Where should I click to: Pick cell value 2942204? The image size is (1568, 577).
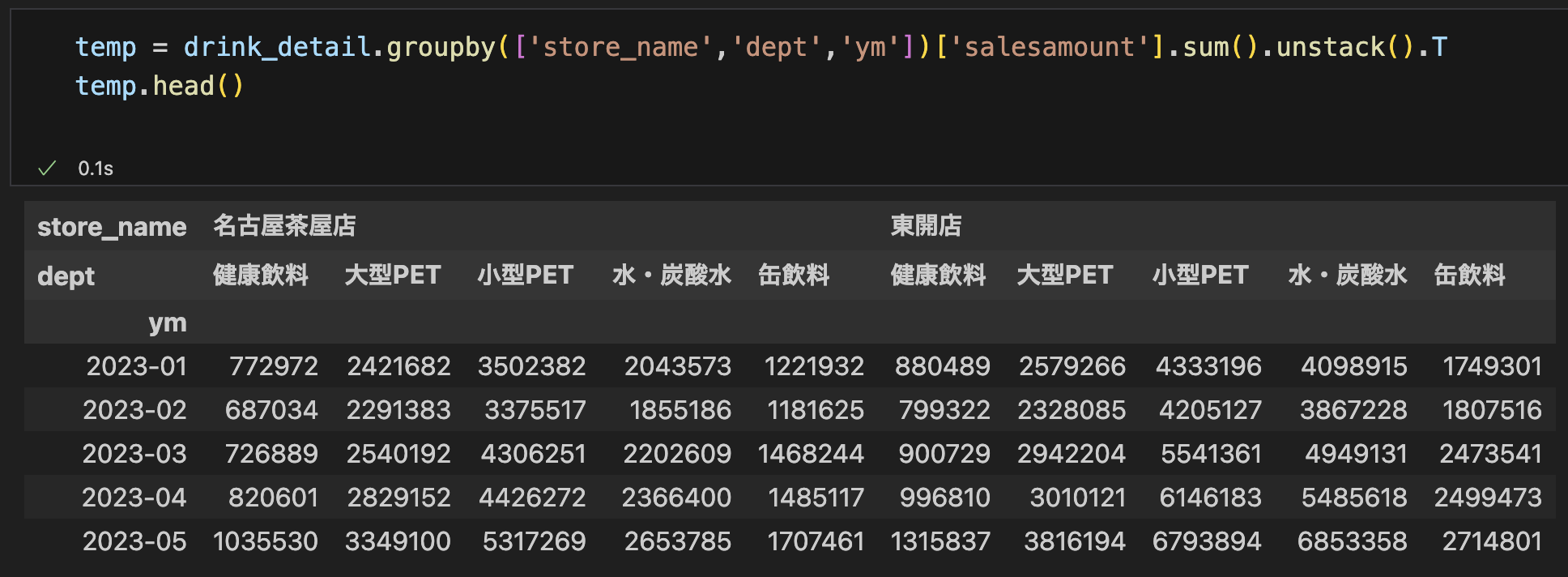(x=1072, y=454)
